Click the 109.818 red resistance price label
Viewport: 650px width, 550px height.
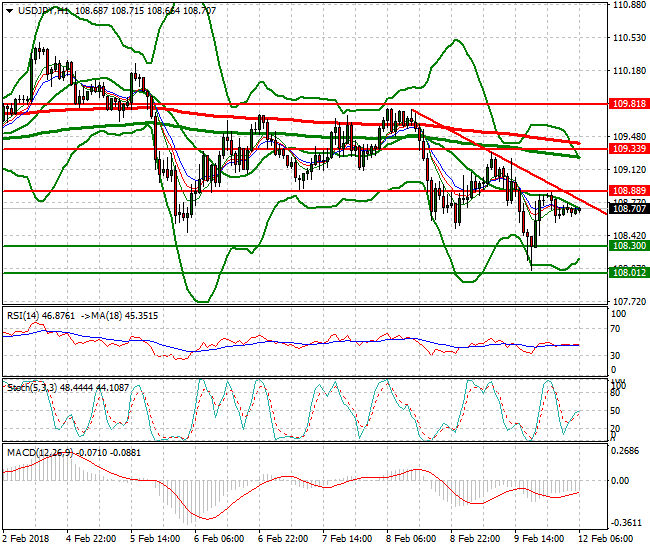pos(627,104)
